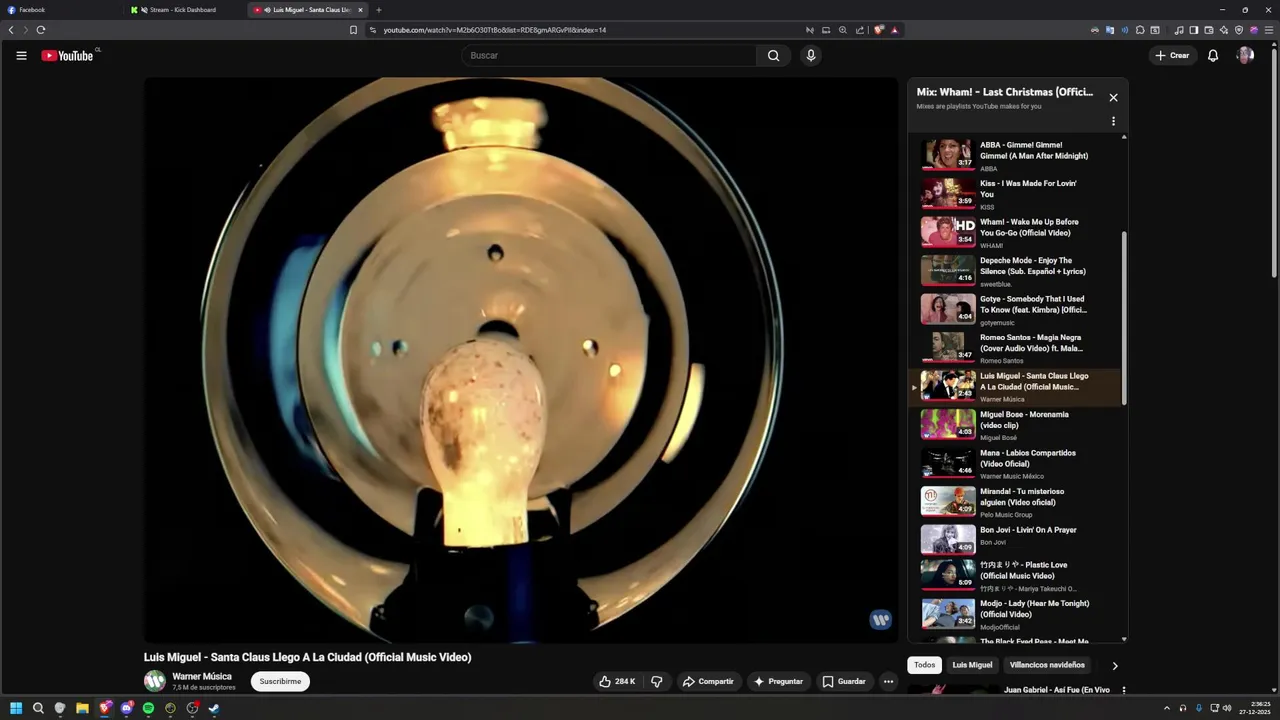Click the Mix playlist panel scrollbar
The width and height of the screenshot is (1280, 720).
(x=1124, y=317)
